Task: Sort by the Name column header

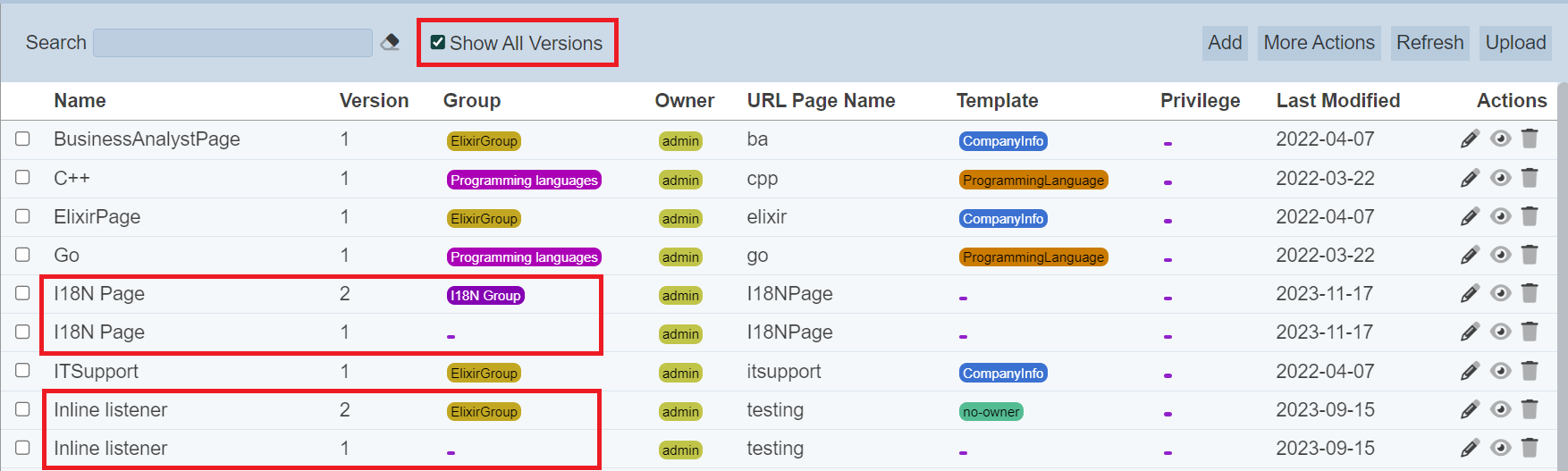Action: 80,101
